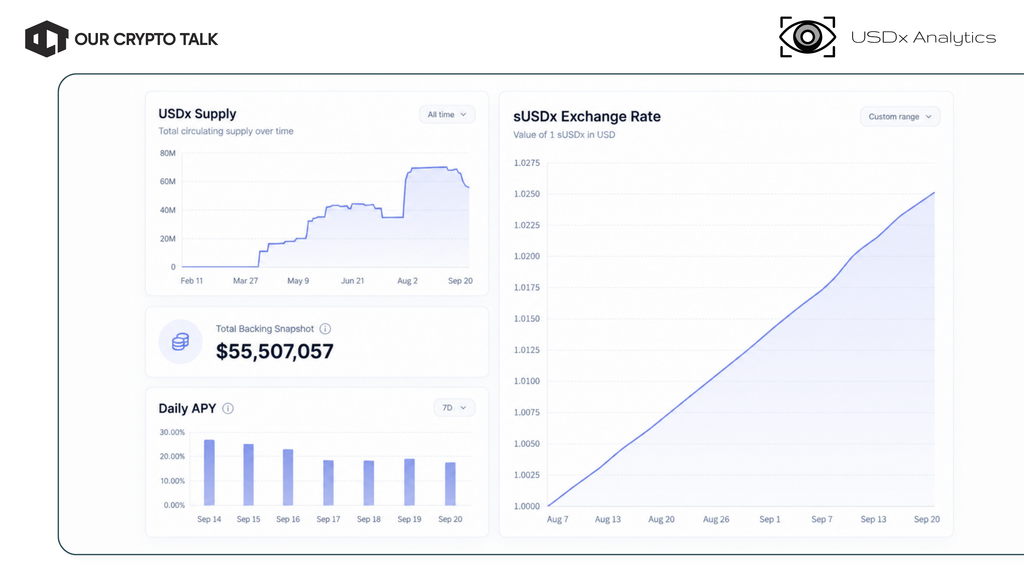Click the Mar 27 label on supply chart

[x=246, y=281]
